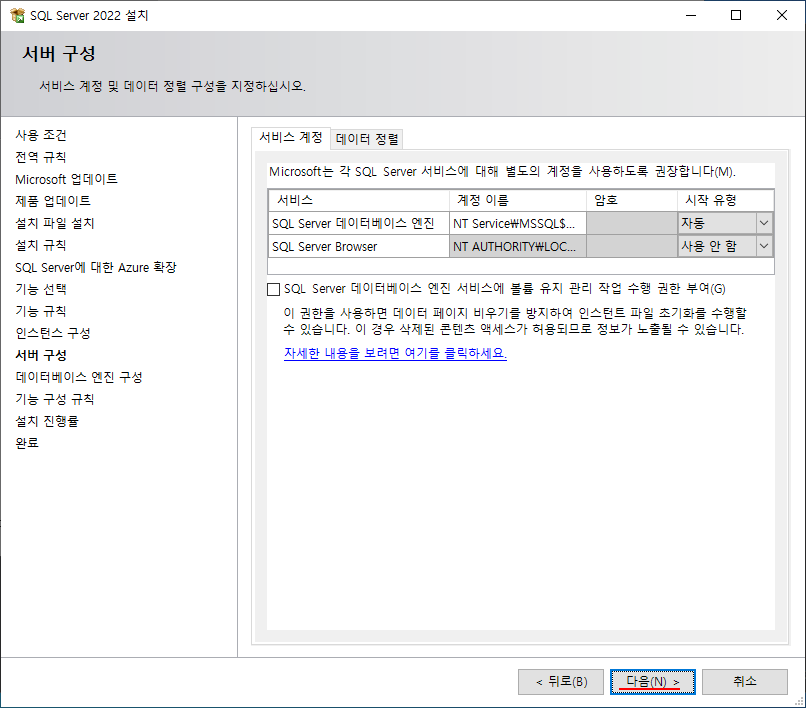This screenshot has height=708, width=806.
Task: Click the Microsoft 업데이트 step in sidebar
Action: pyautogui.click(x=66, y=179)
